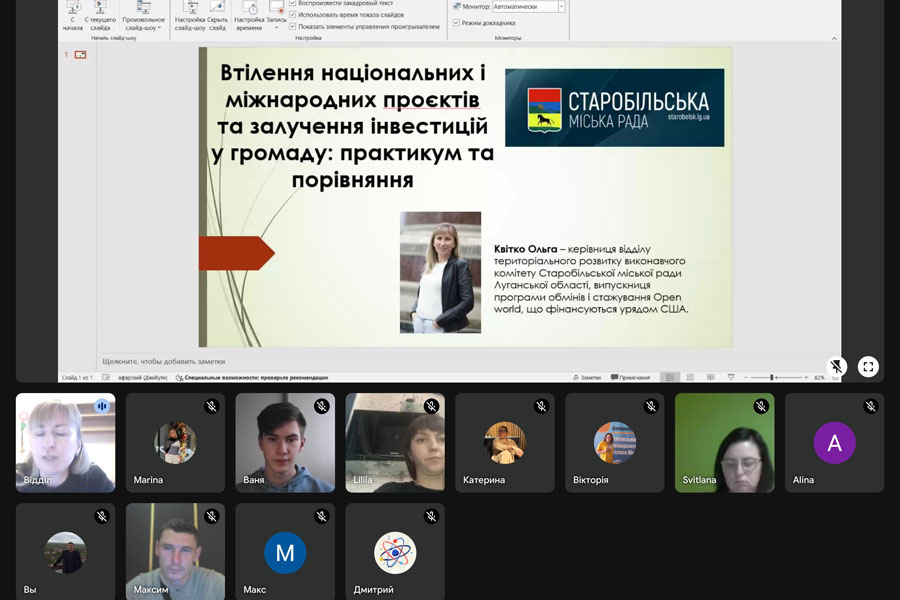Click the unpin presentation icon

coord(837,367)
